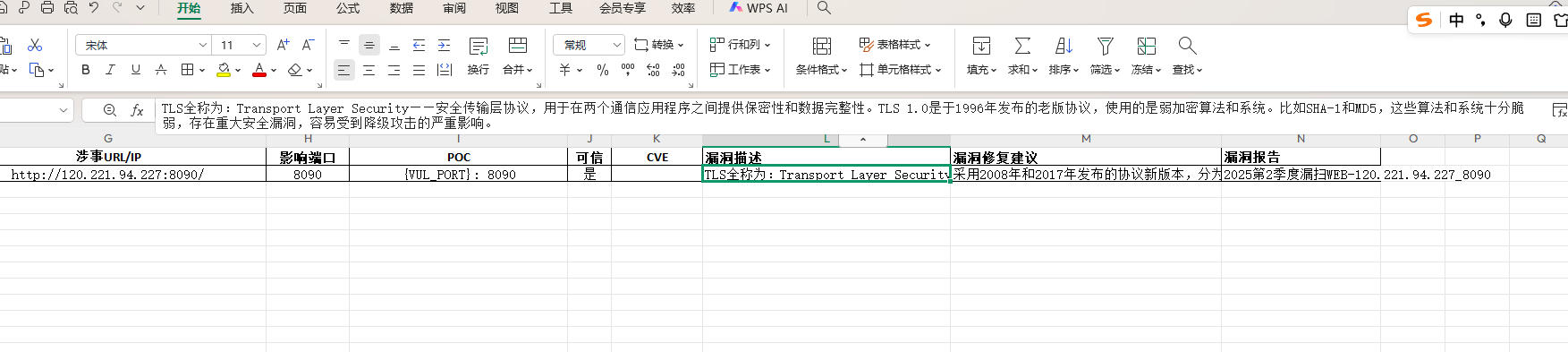Image resolution: width=1568 pixels, height=352 pixels.
Task: Undo the last action
Action: (94, 8)
